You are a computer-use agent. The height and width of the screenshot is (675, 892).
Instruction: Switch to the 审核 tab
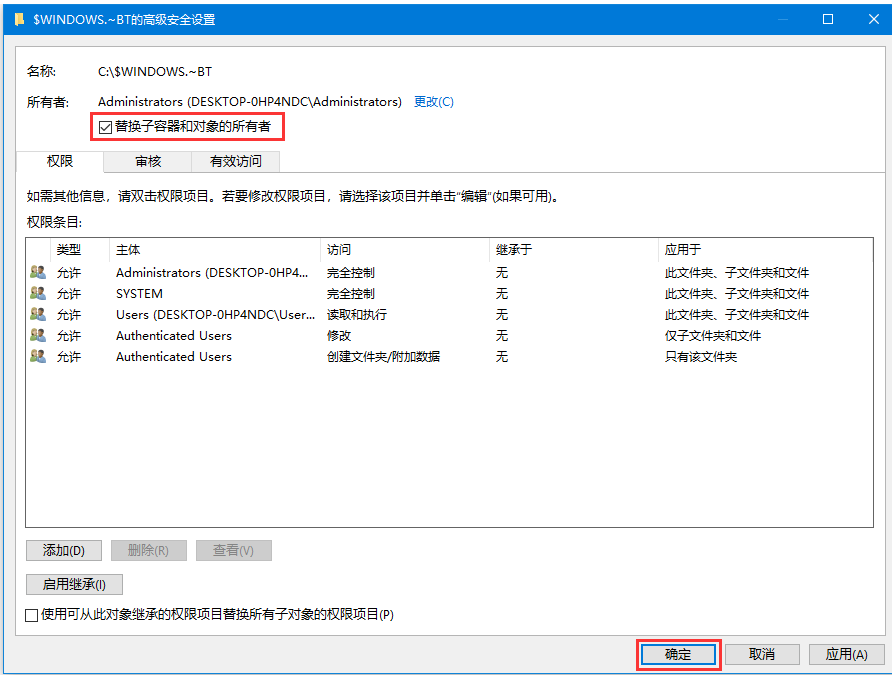[x=148, y=161]
